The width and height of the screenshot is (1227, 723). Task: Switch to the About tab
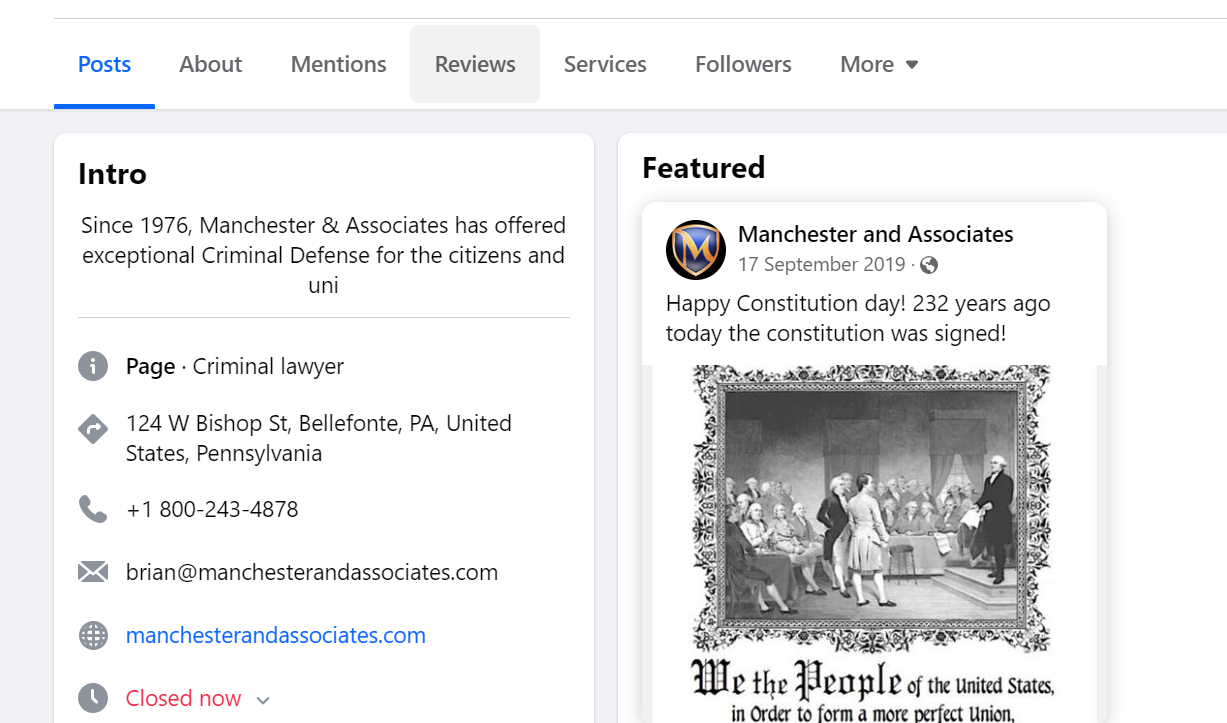[x=210, y=63]
